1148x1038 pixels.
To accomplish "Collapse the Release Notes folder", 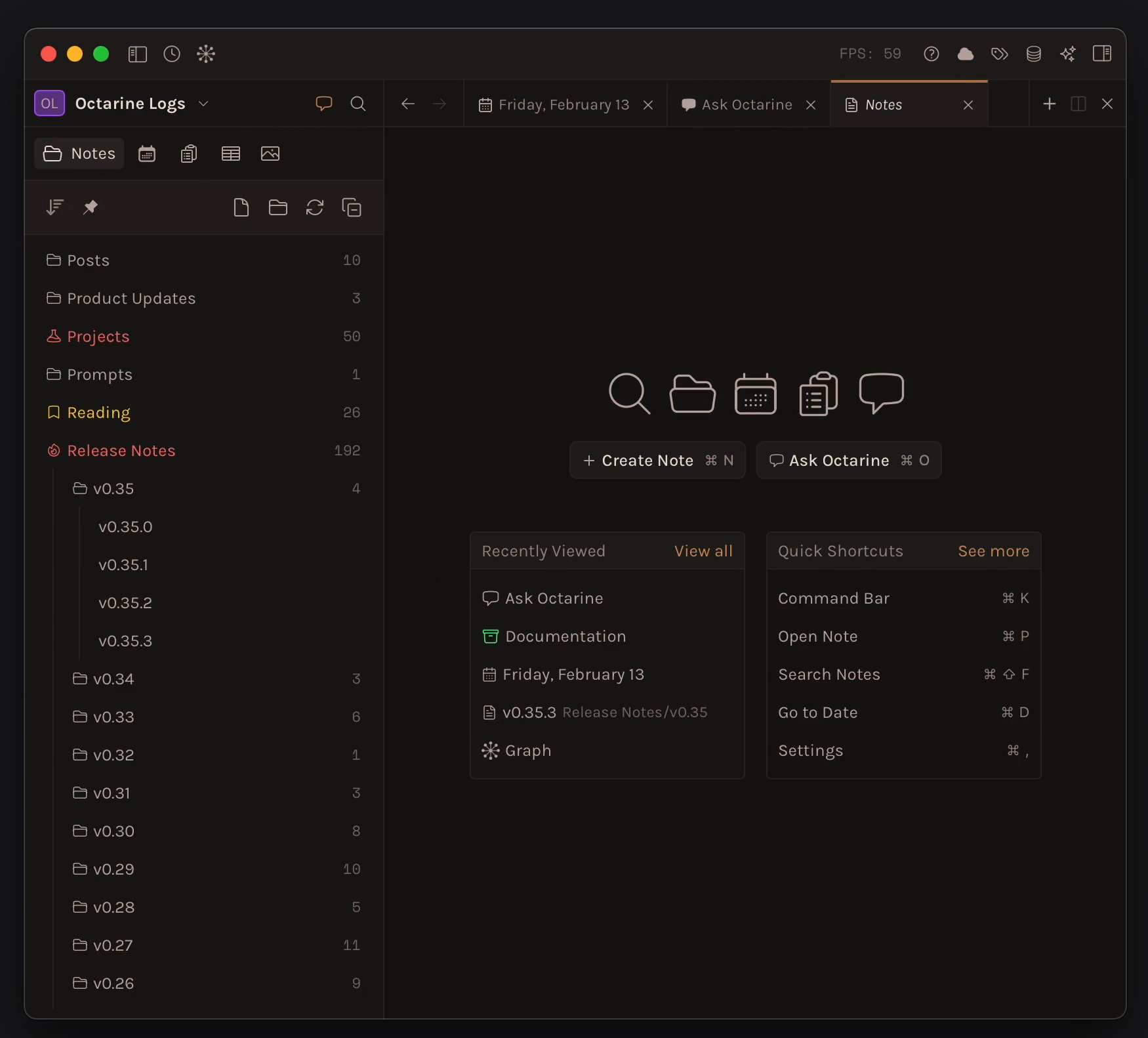I will point(204,451).
